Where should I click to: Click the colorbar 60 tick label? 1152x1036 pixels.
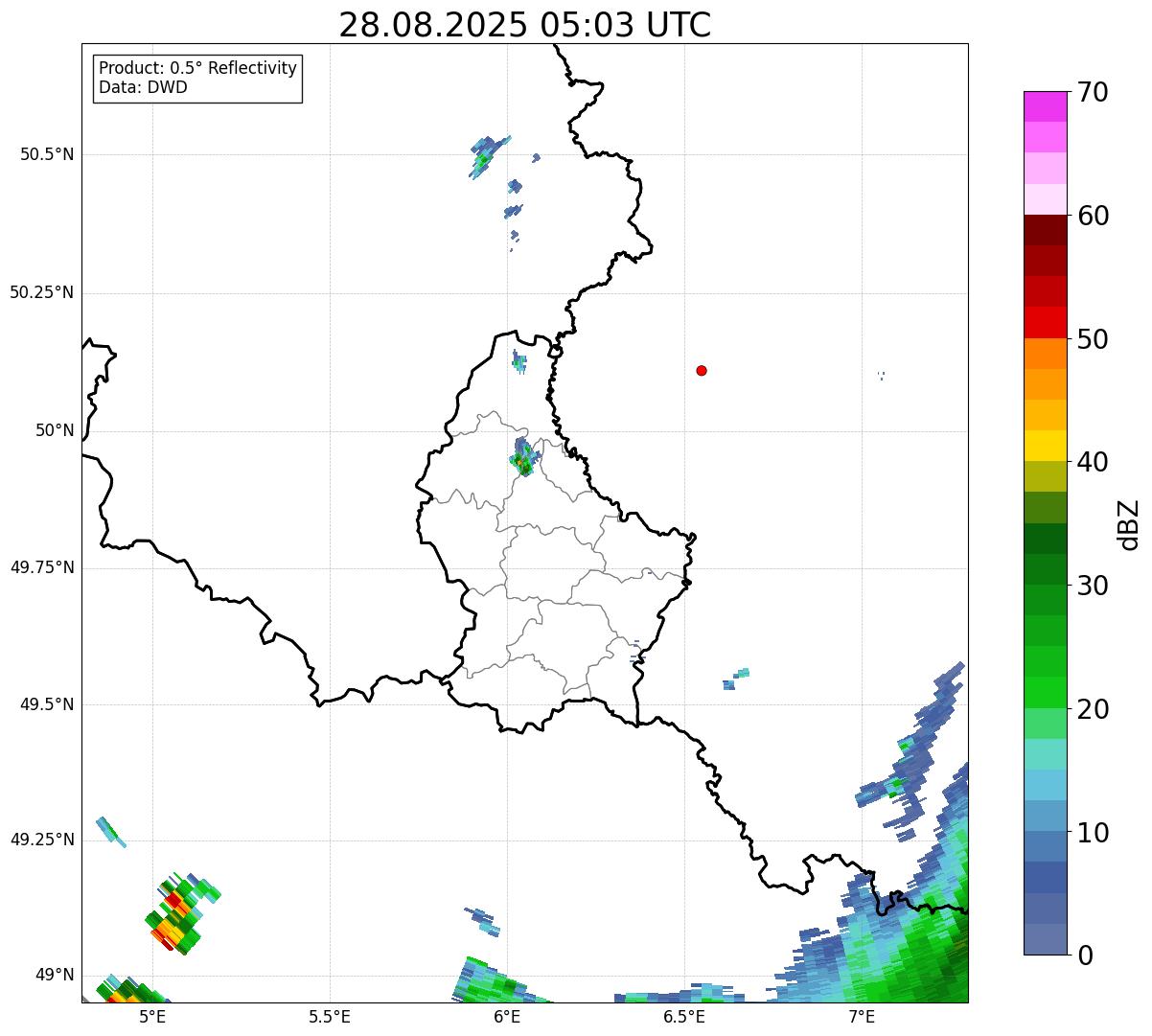tap(1093, 216)
